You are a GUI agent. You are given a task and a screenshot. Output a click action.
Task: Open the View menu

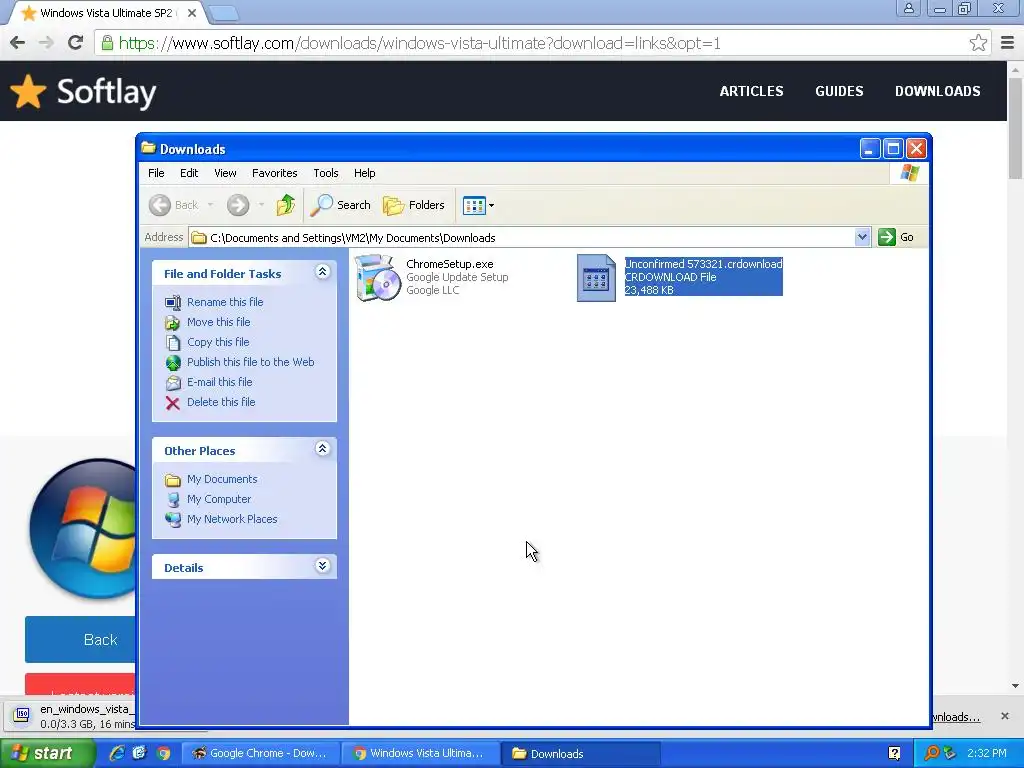click(x=225, y=173)
